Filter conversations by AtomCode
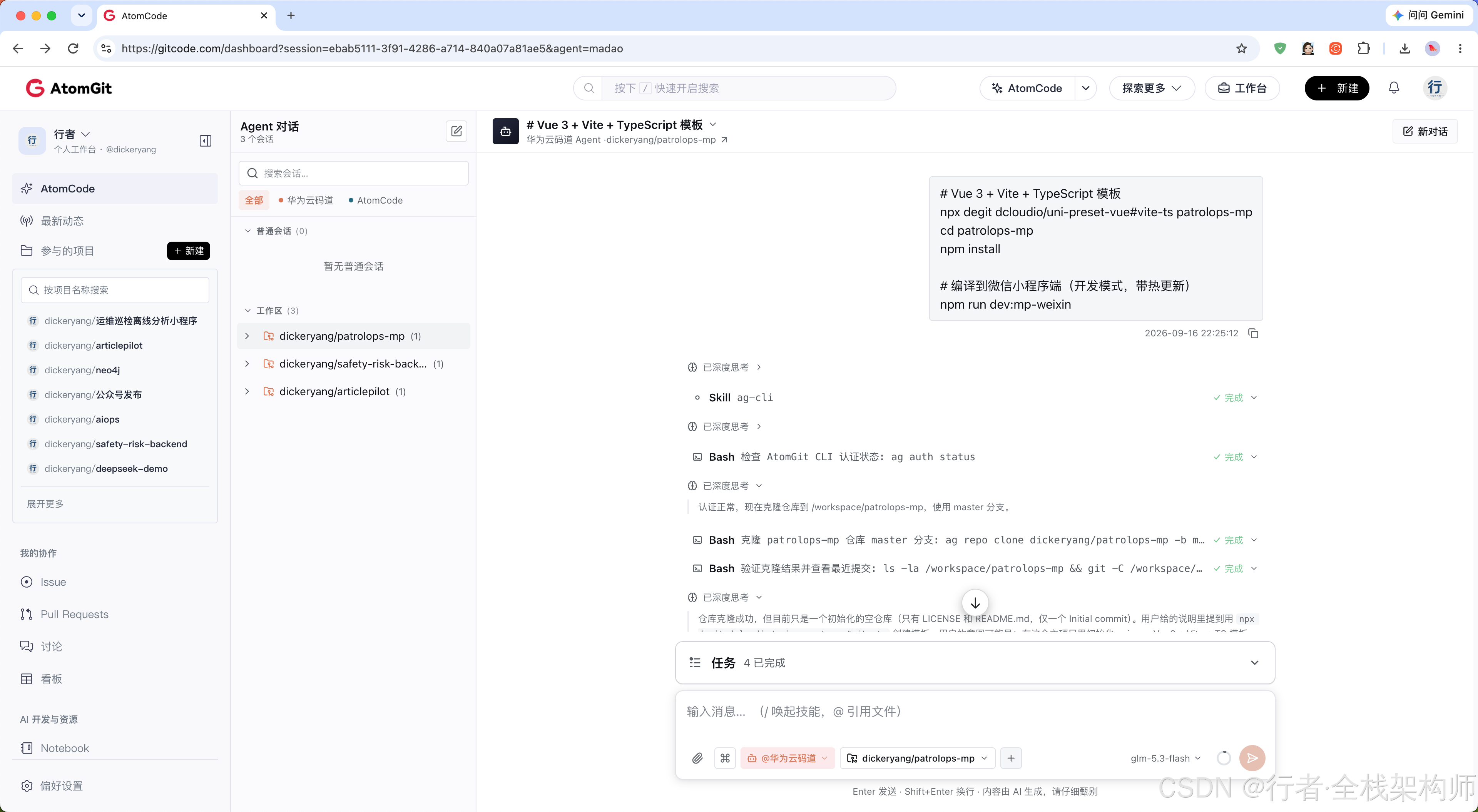Viewport: 1478px width, 812px height. point(376,200)
